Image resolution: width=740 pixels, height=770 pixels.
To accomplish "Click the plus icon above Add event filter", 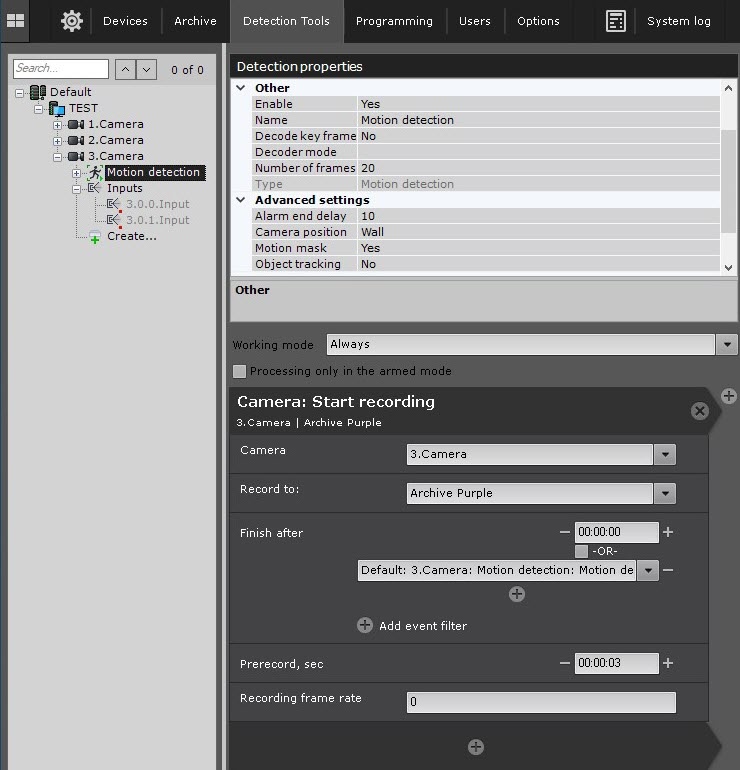I will click(x=517, y=594).
